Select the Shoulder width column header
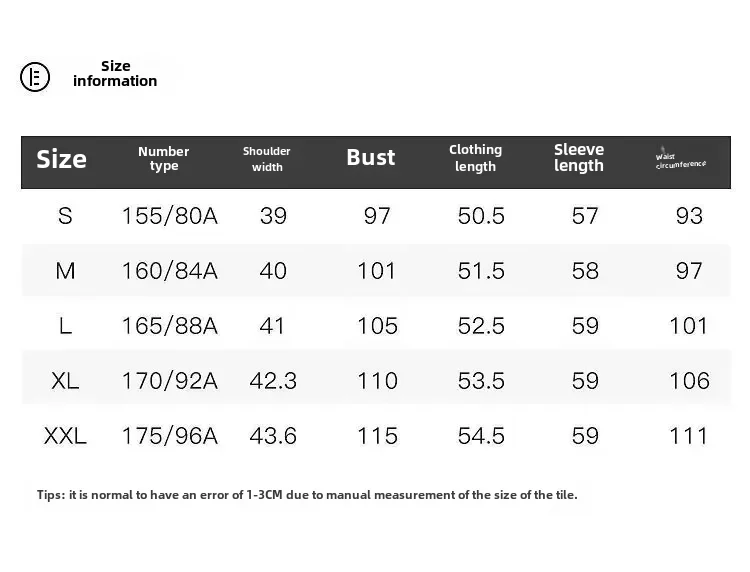 267,159
